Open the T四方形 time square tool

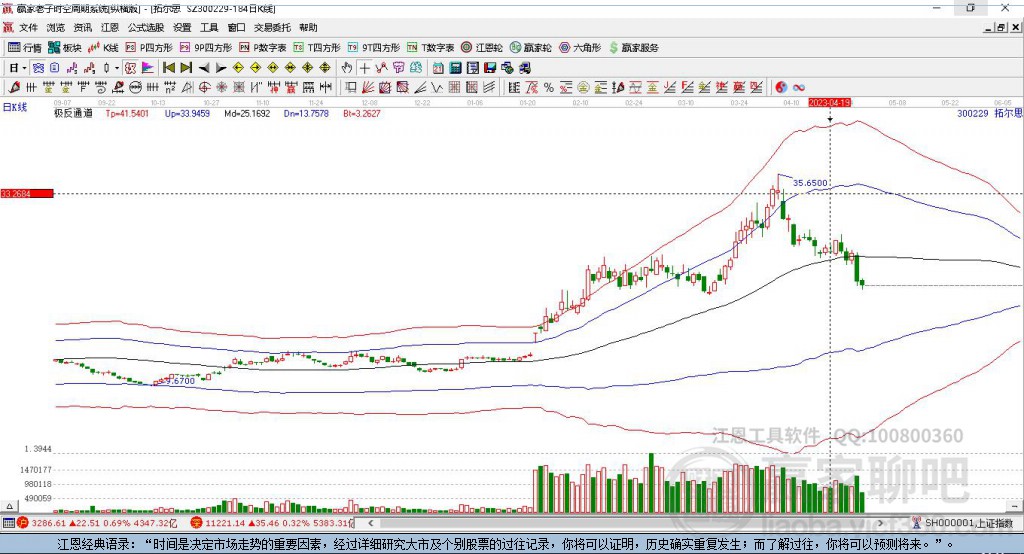point(317,48)
